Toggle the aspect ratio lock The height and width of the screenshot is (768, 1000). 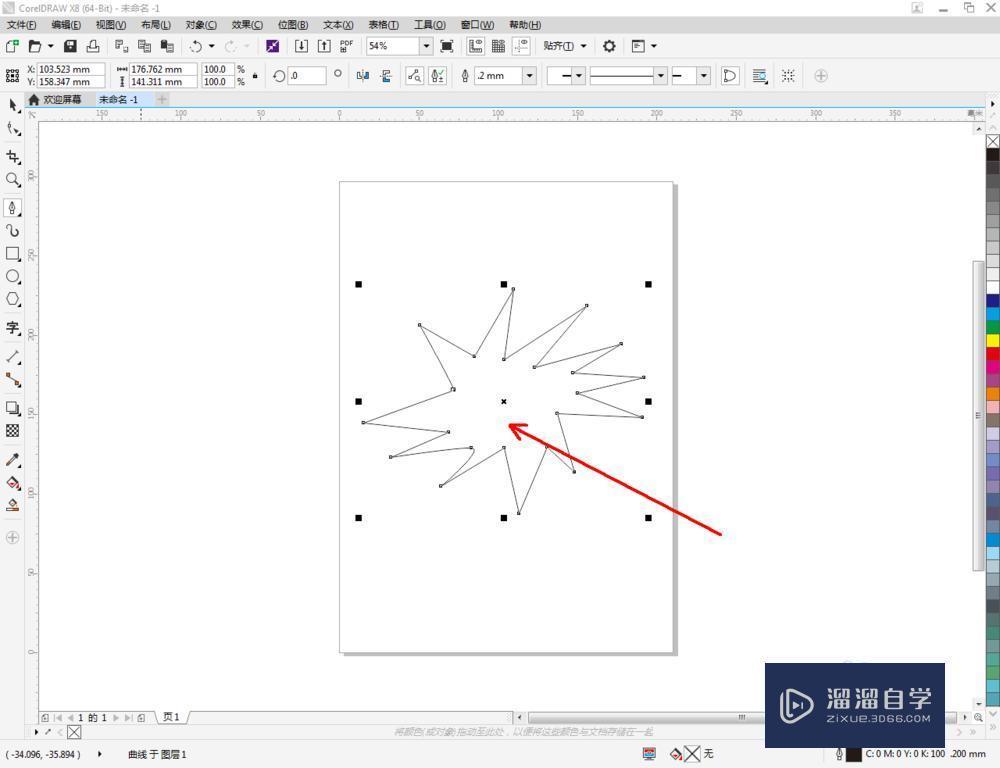253,75
